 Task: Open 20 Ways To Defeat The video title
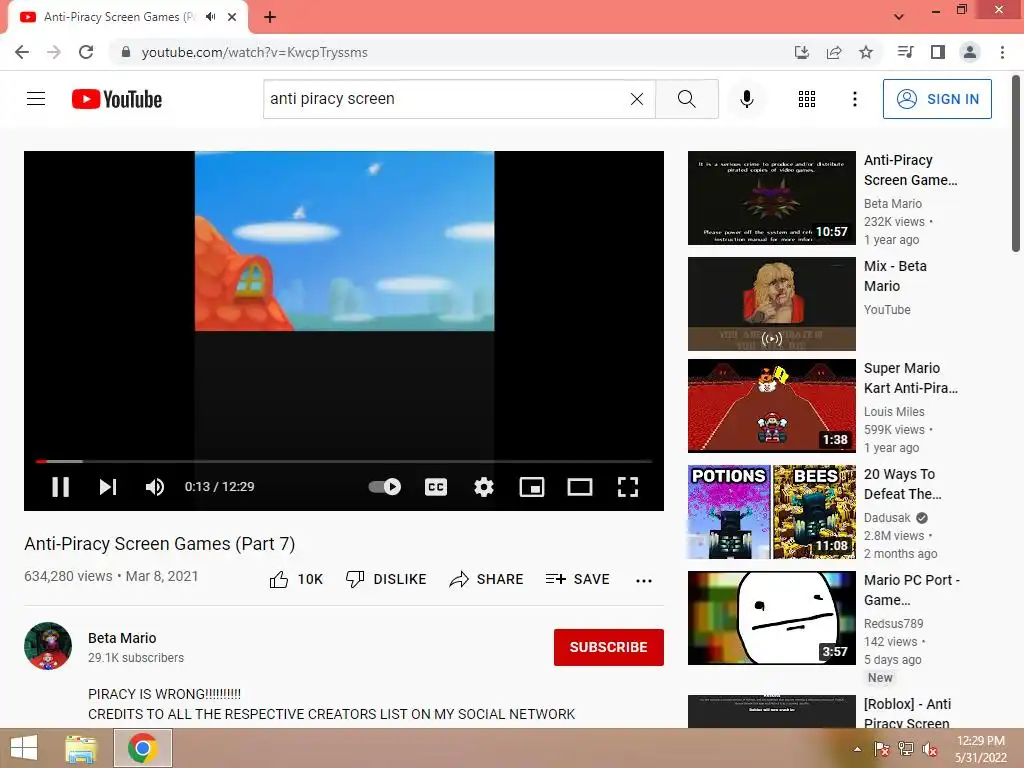903,484
